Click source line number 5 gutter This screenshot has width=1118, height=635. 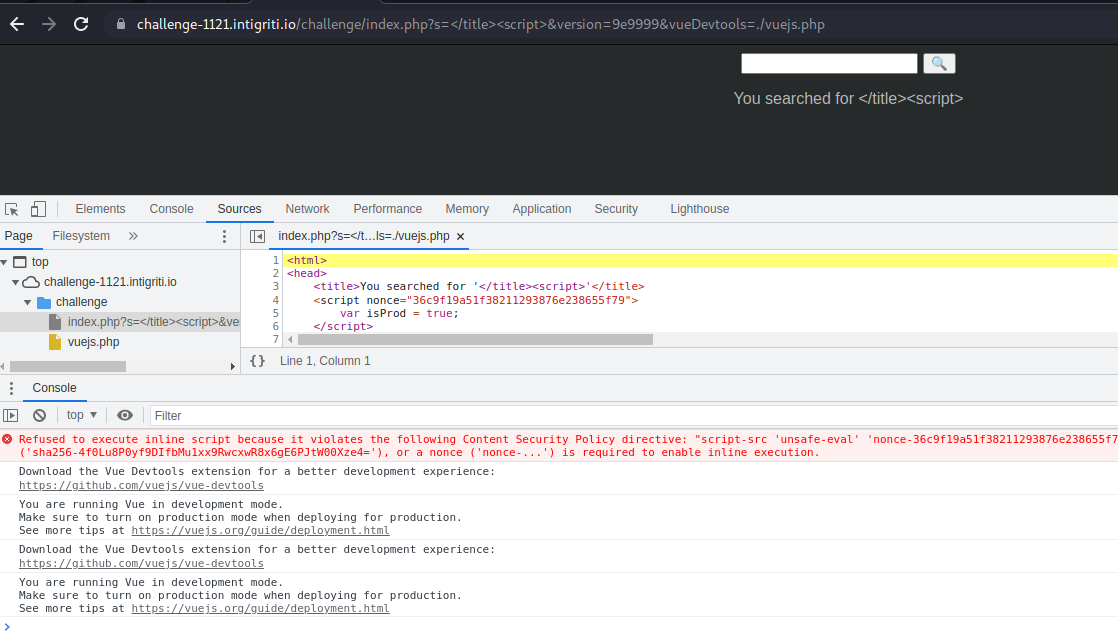275,313
